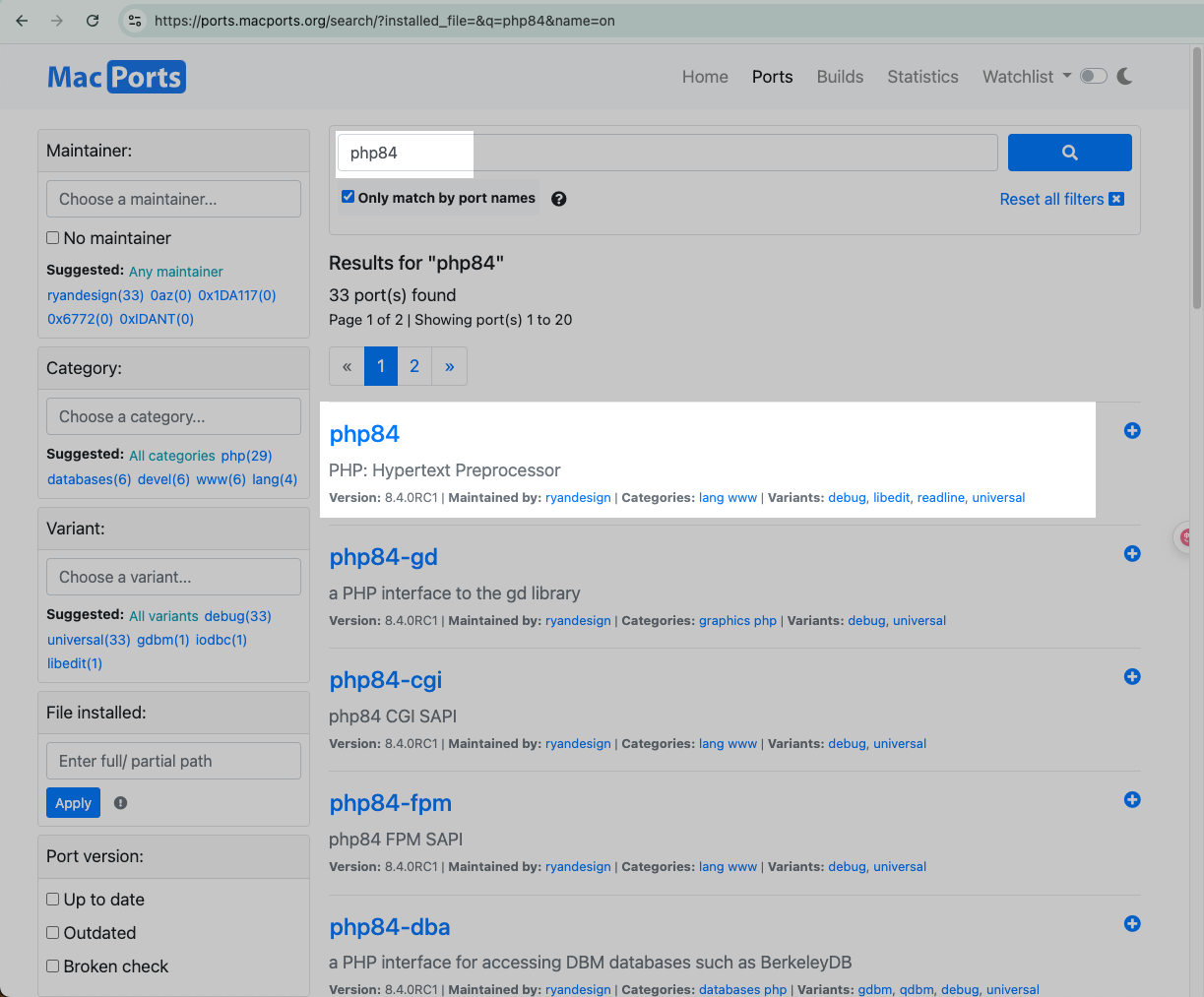The image size is (1204, 997).
Task: Check the Up to date filter
Action: tap(53, 899)
